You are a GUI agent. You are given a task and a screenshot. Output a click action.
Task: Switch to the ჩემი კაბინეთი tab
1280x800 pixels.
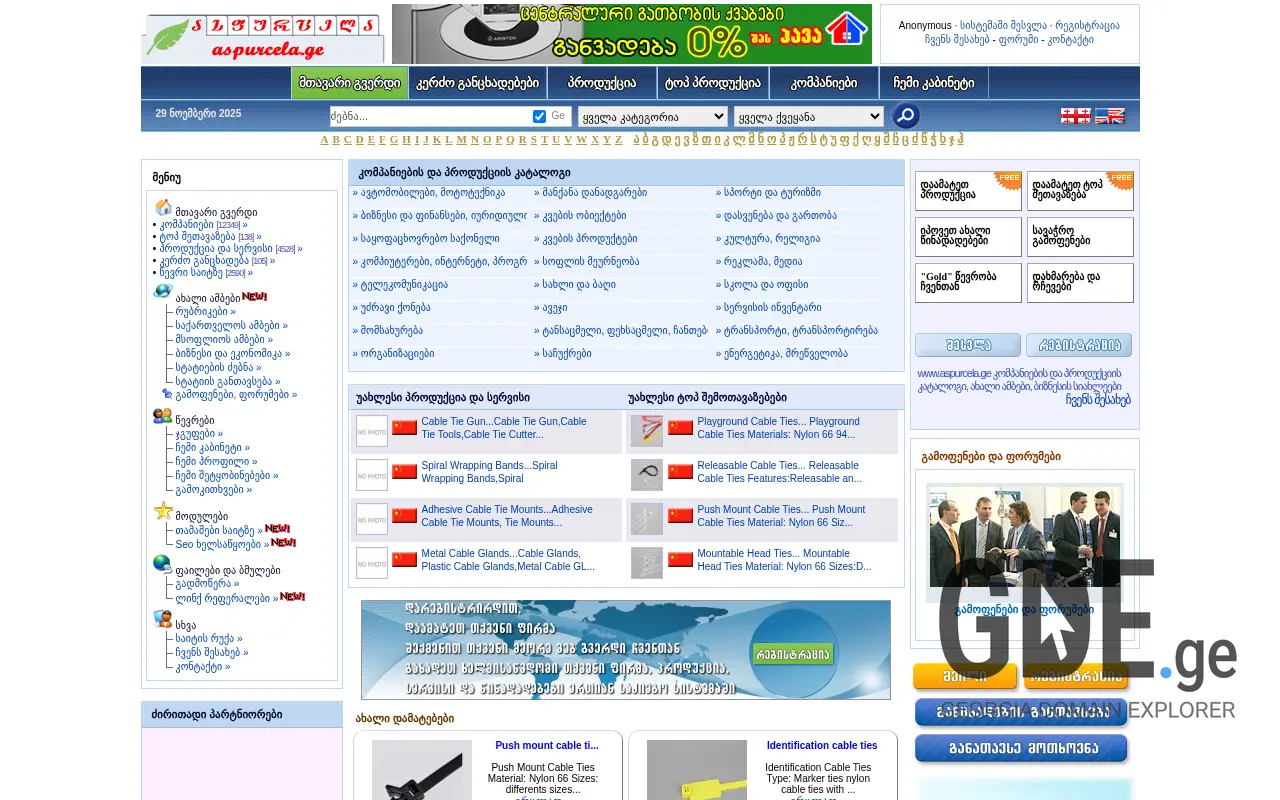(x=933, y=83)
